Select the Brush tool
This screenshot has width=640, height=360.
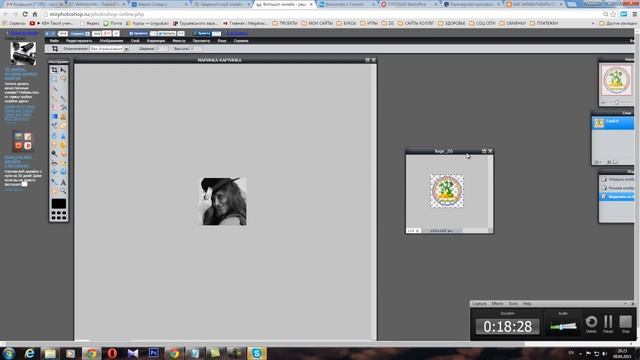pyautogui.click(x=63, y=99)
